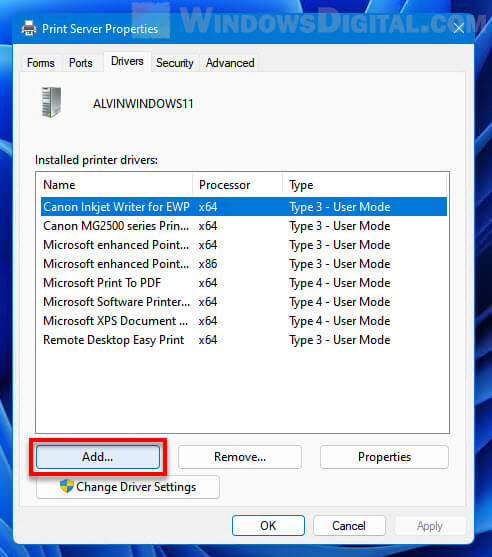
Task: Select Remote Desktop Easy Print driver
Action: (x=244, y=340)
